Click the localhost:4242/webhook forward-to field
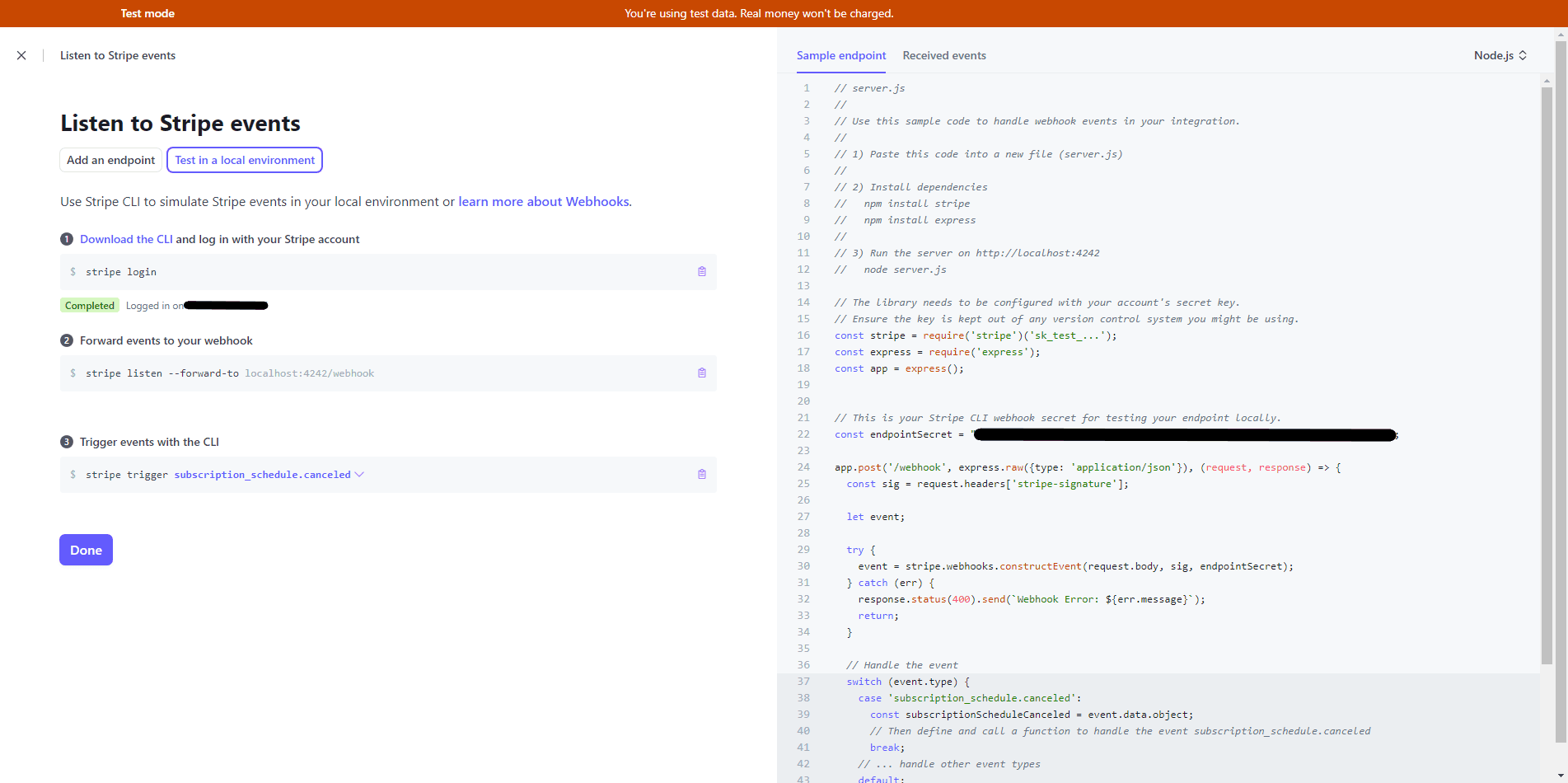The image size is (1568, 783). pos(309,373)
